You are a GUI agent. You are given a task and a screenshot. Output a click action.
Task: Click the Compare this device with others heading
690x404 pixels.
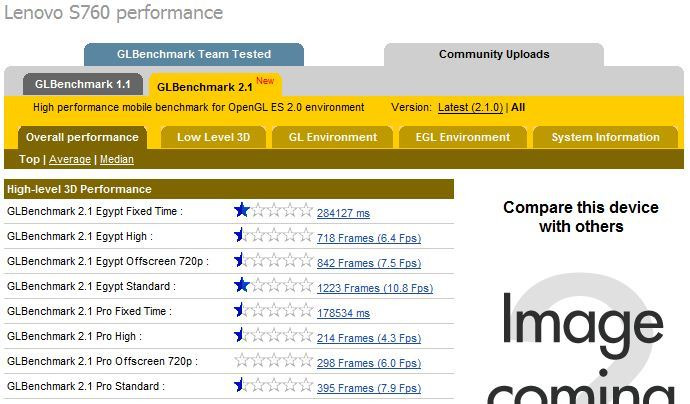(581, 217)
